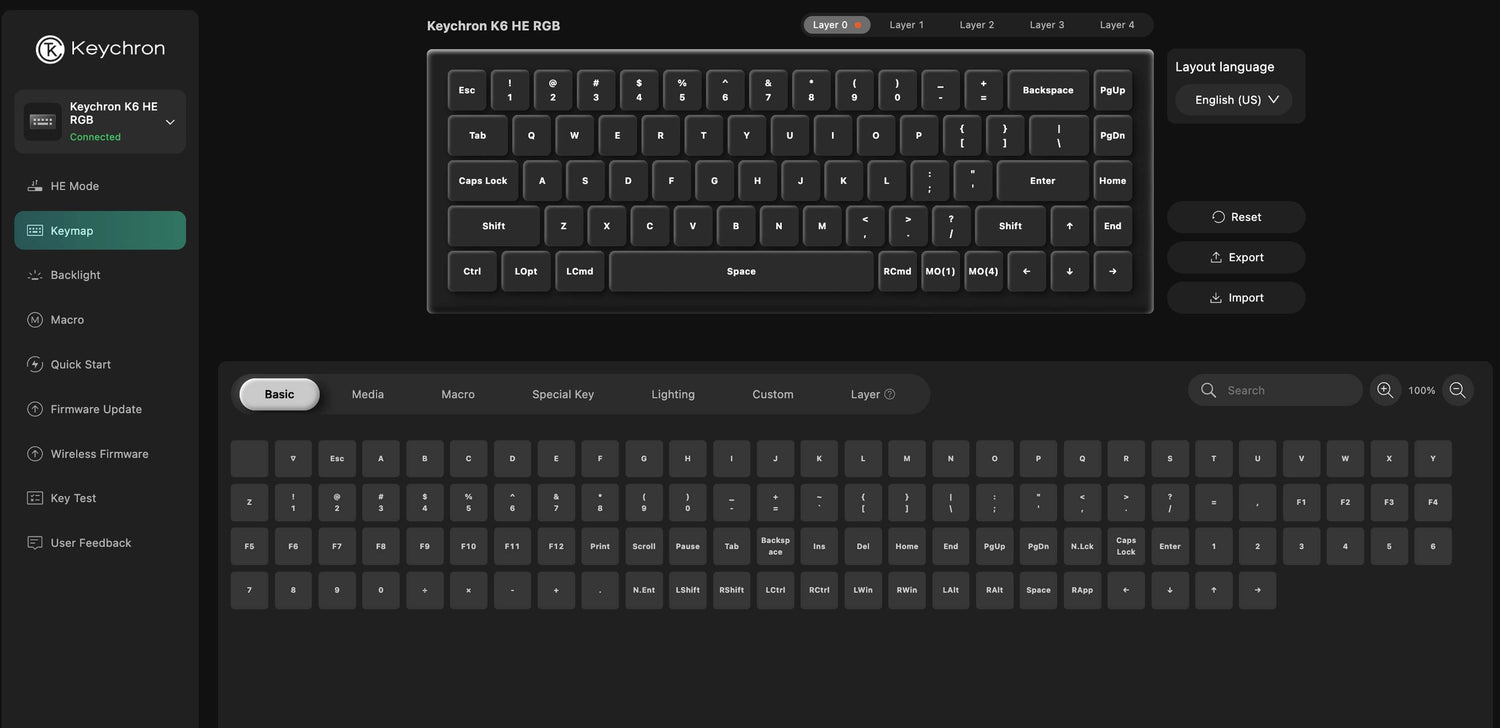Switch to Layer 1
Viewport: 1500px width, 728px height.
pos(906,25)
